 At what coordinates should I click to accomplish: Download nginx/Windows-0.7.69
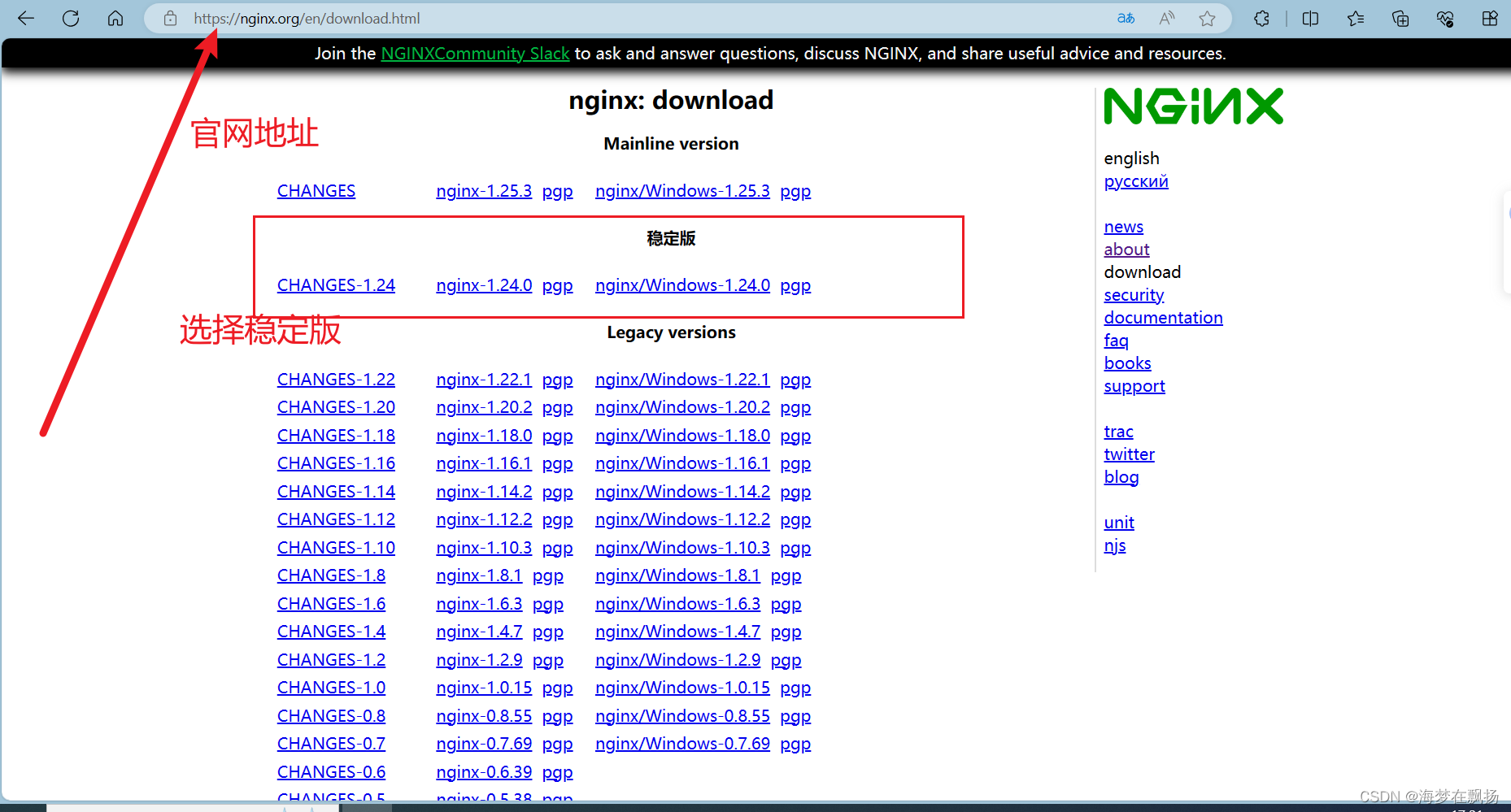click(x=682, y=744)
